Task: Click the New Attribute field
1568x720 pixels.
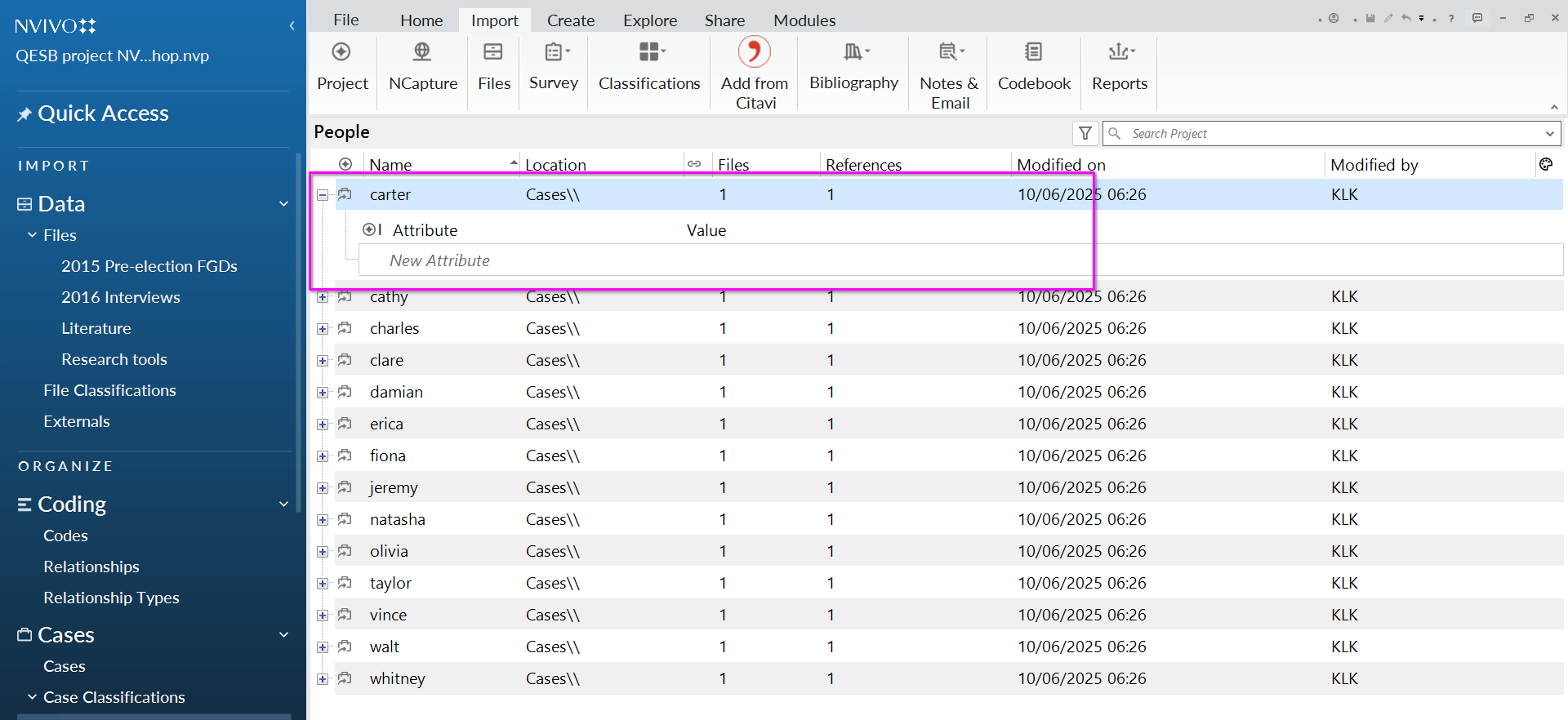Action: point(439,260)
